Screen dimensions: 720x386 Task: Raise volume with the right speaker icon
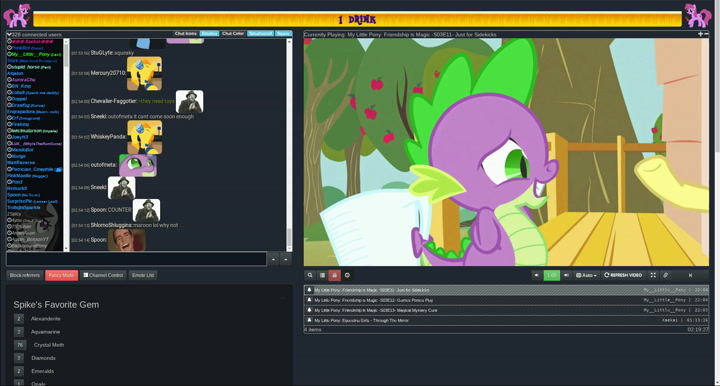[566, 275]
